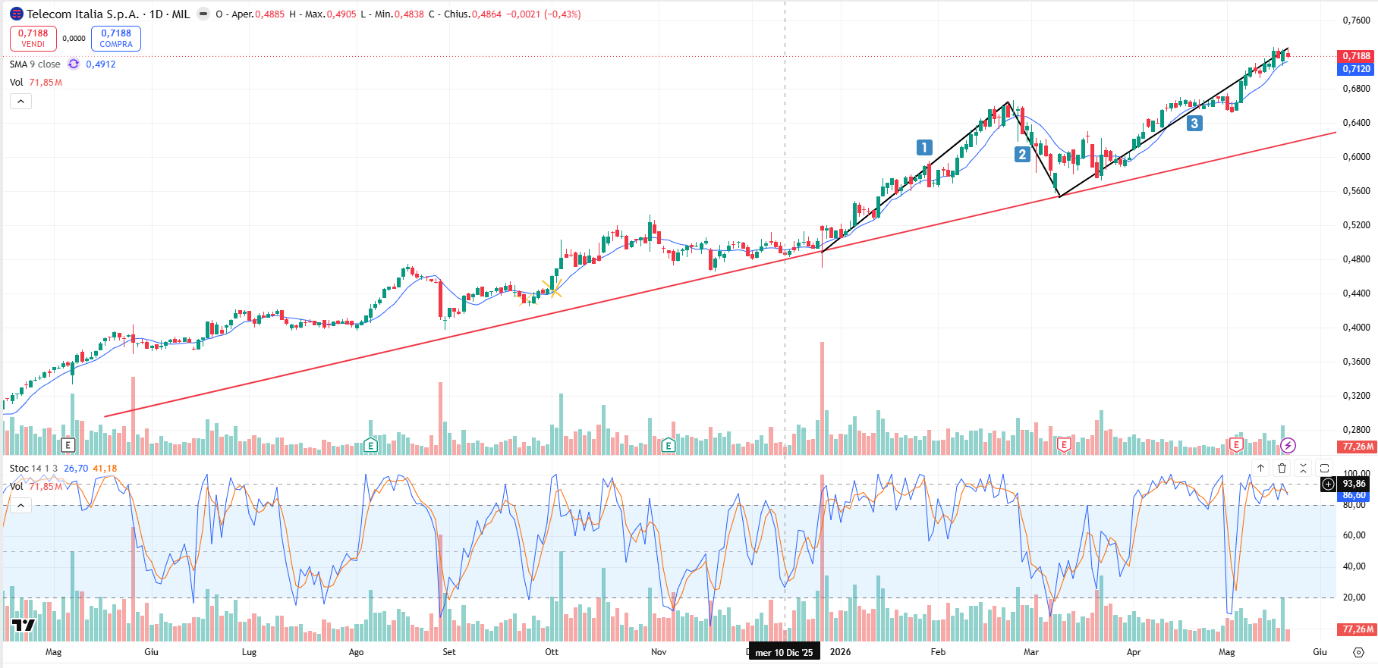This screenshot has width=1378, height=668.
Task: Open the earnings marker E near Ago
Action: pyautogui.click(x=371, y=444)
